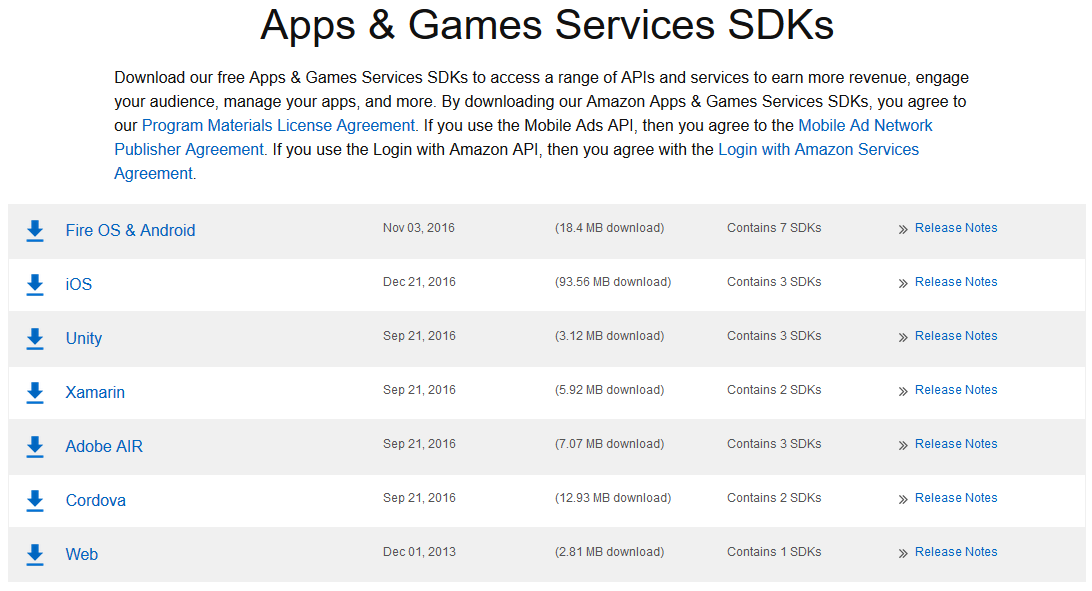Open Program Materials License Agreement link

point(279,126)
